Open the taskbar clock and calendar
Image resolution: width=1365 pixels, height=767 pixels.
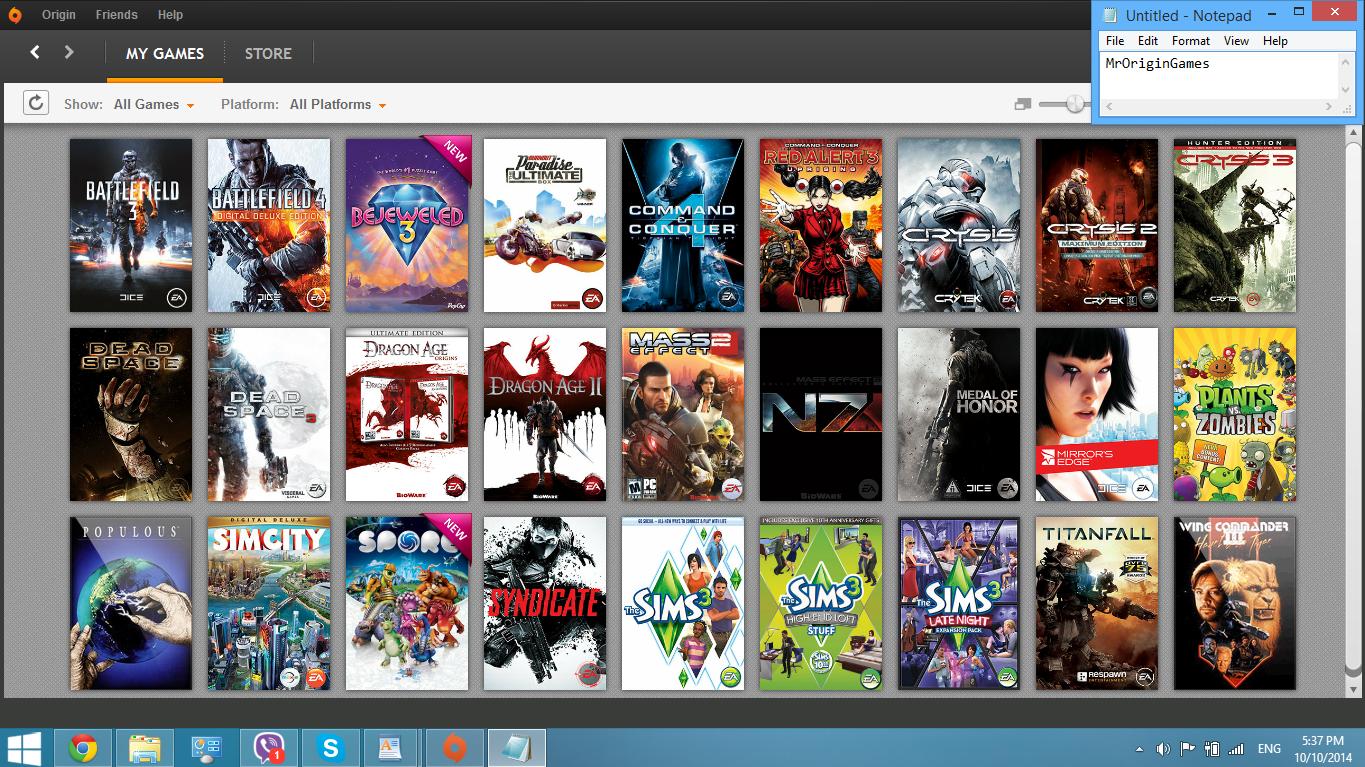coord(1322,749)
